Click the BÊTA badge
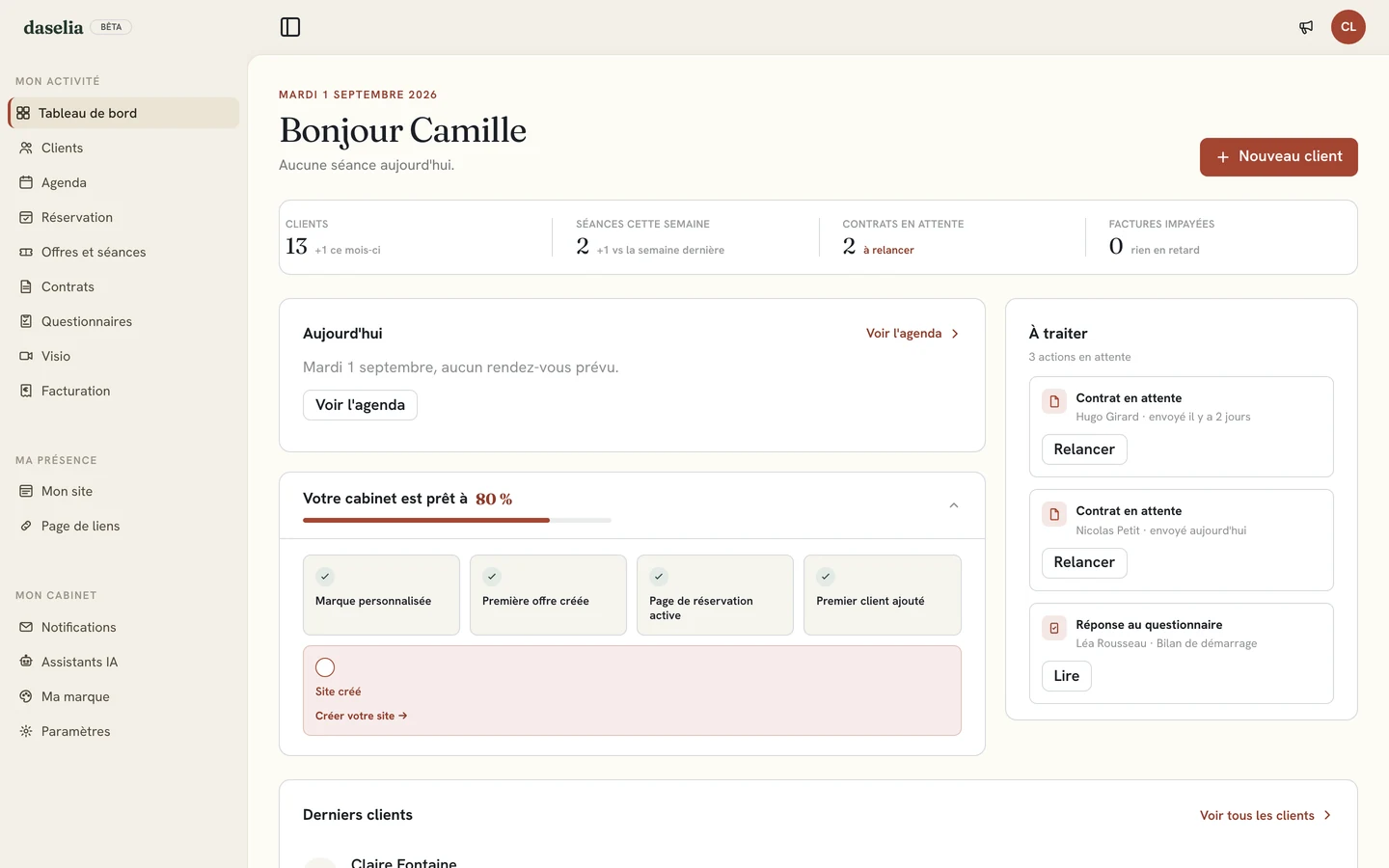 coord(111,27)
